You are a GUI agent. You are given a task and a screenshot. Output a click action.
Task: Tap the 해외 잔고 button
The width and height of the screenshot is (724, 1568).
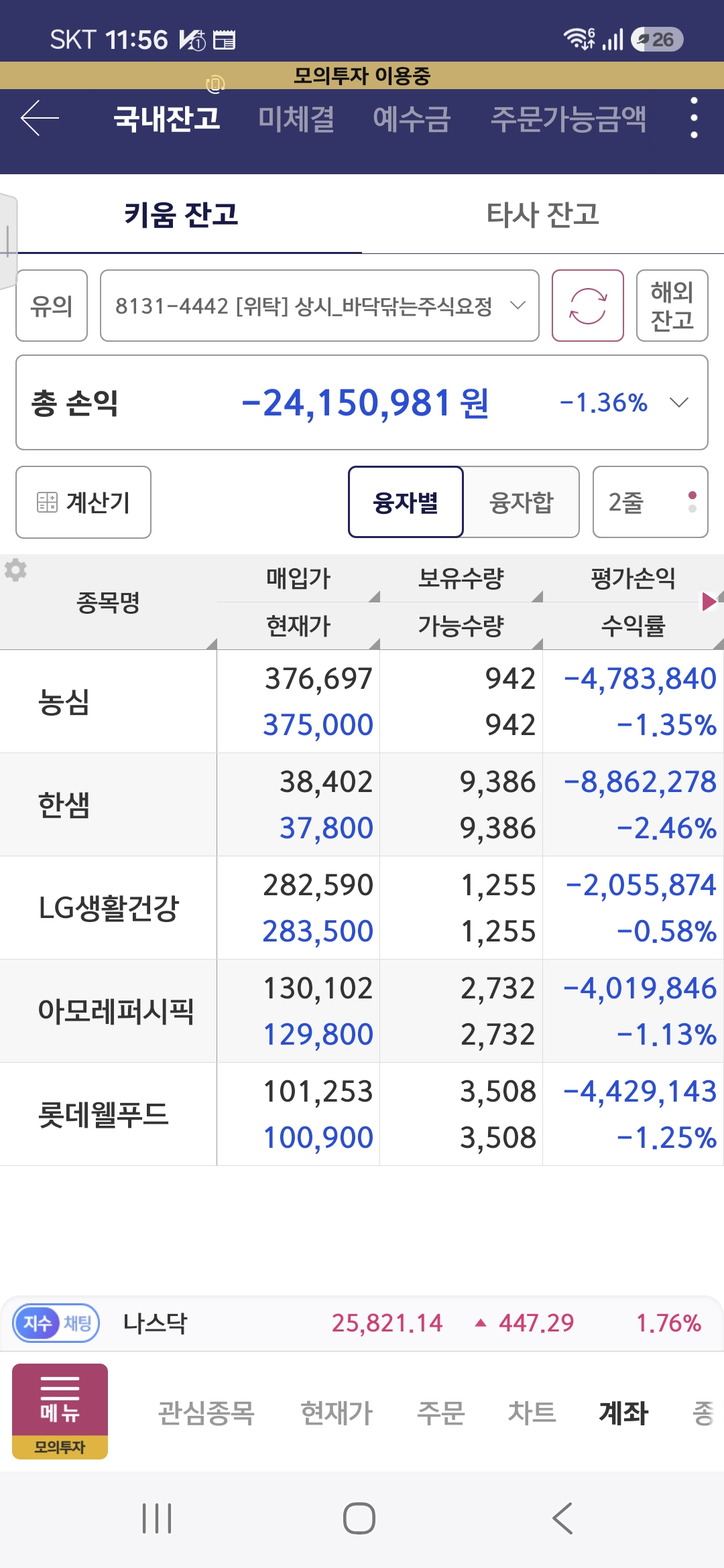coord(672,306)
